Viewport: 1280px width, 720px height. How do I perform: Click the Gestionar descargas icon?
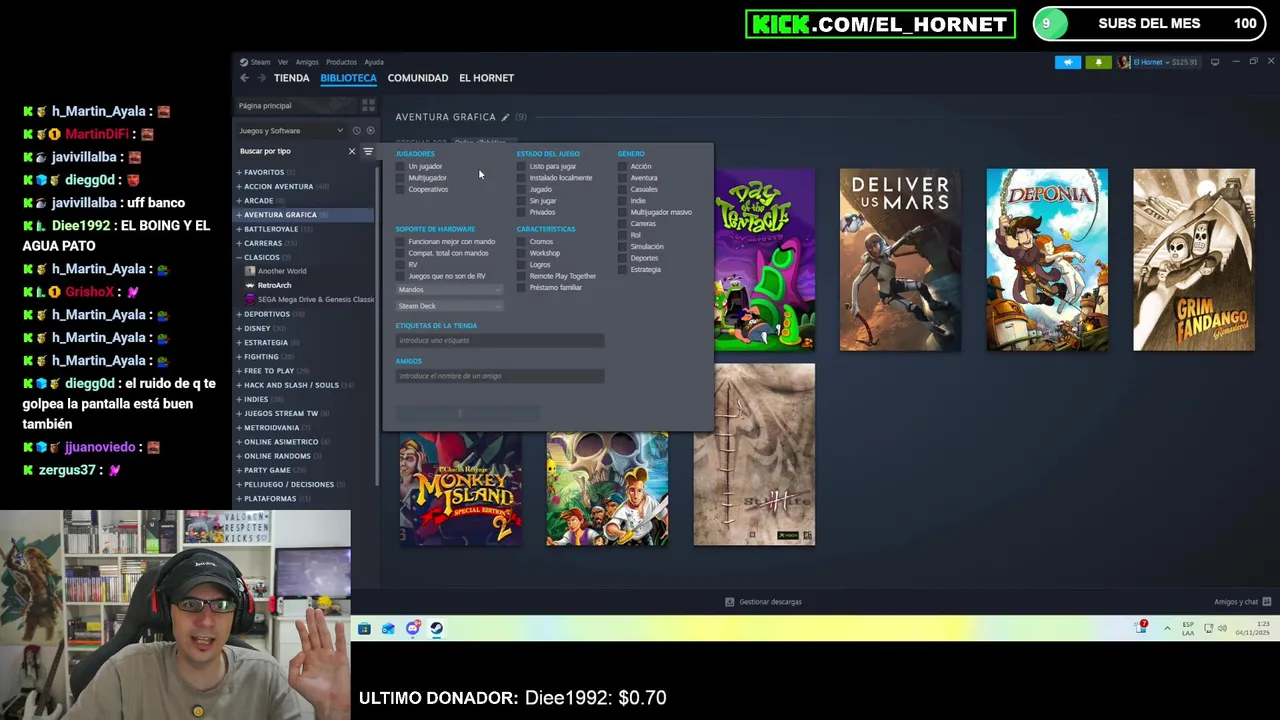point(729,602)
